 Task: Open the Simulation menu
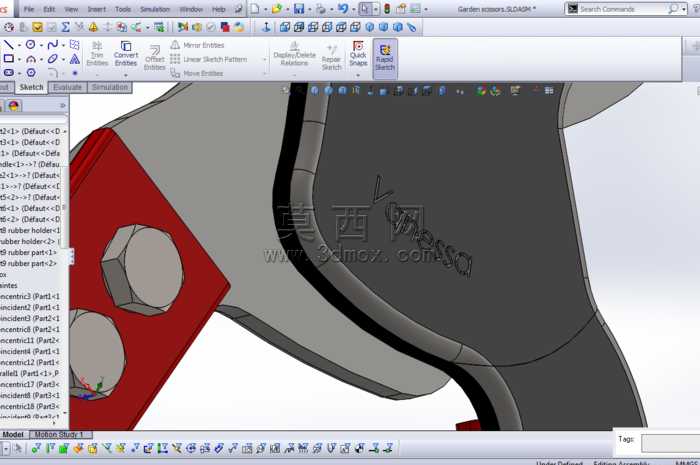click(x=155, y=9)
